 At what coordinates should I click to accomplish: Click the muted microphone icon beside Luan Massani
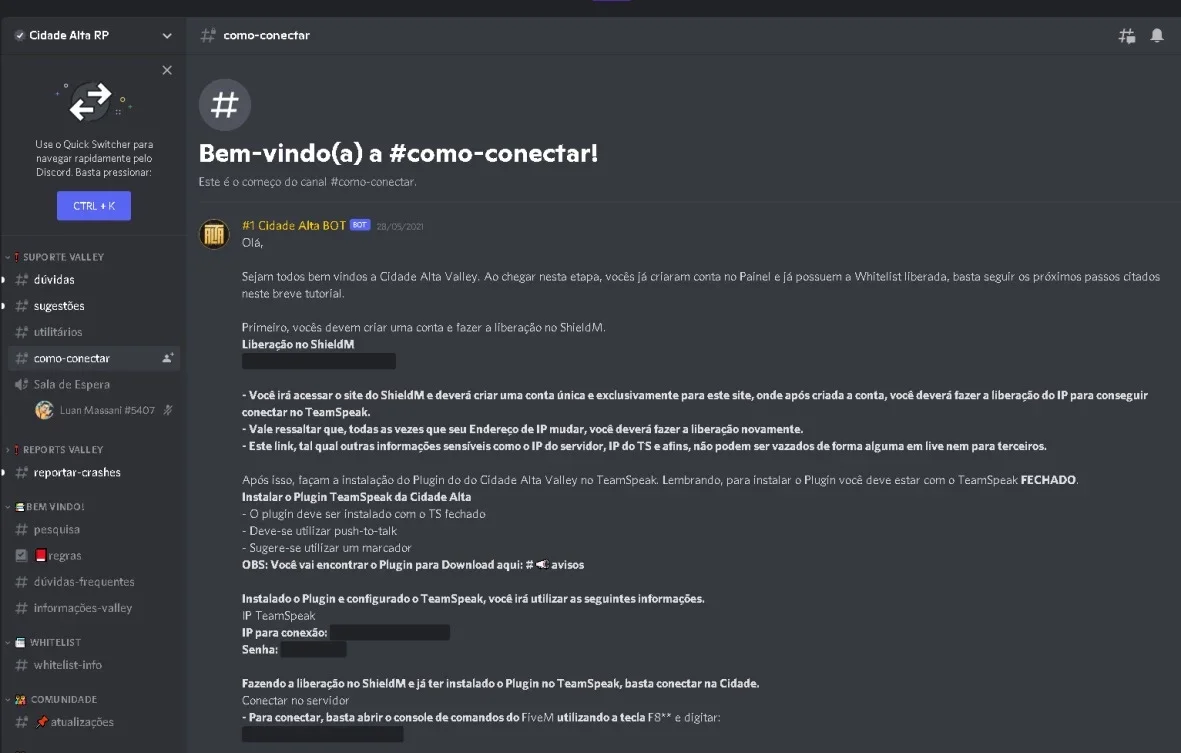tap(168, 410)
